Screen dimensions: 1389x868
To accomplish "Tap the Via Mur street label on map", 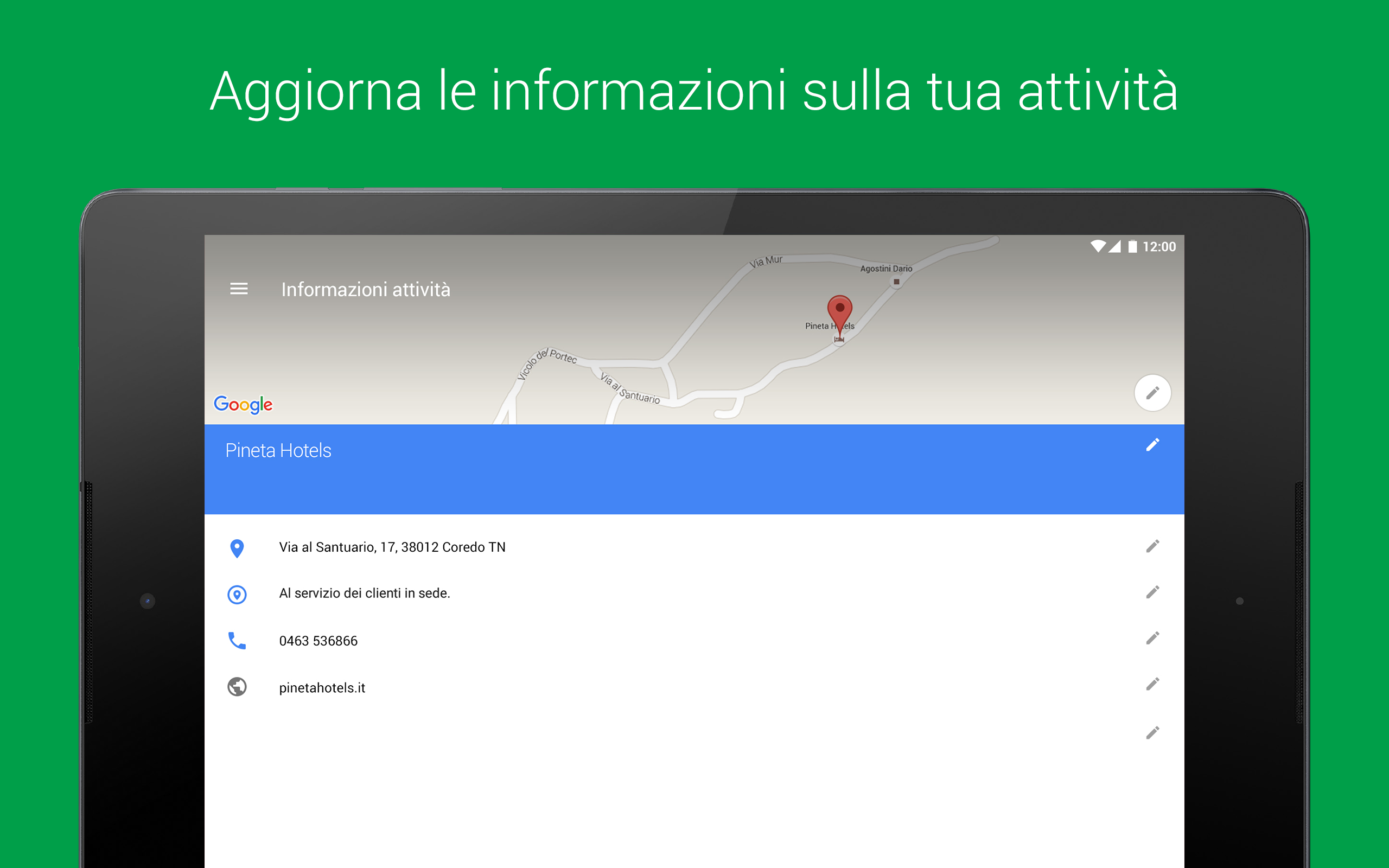I will tap(766, 261).
